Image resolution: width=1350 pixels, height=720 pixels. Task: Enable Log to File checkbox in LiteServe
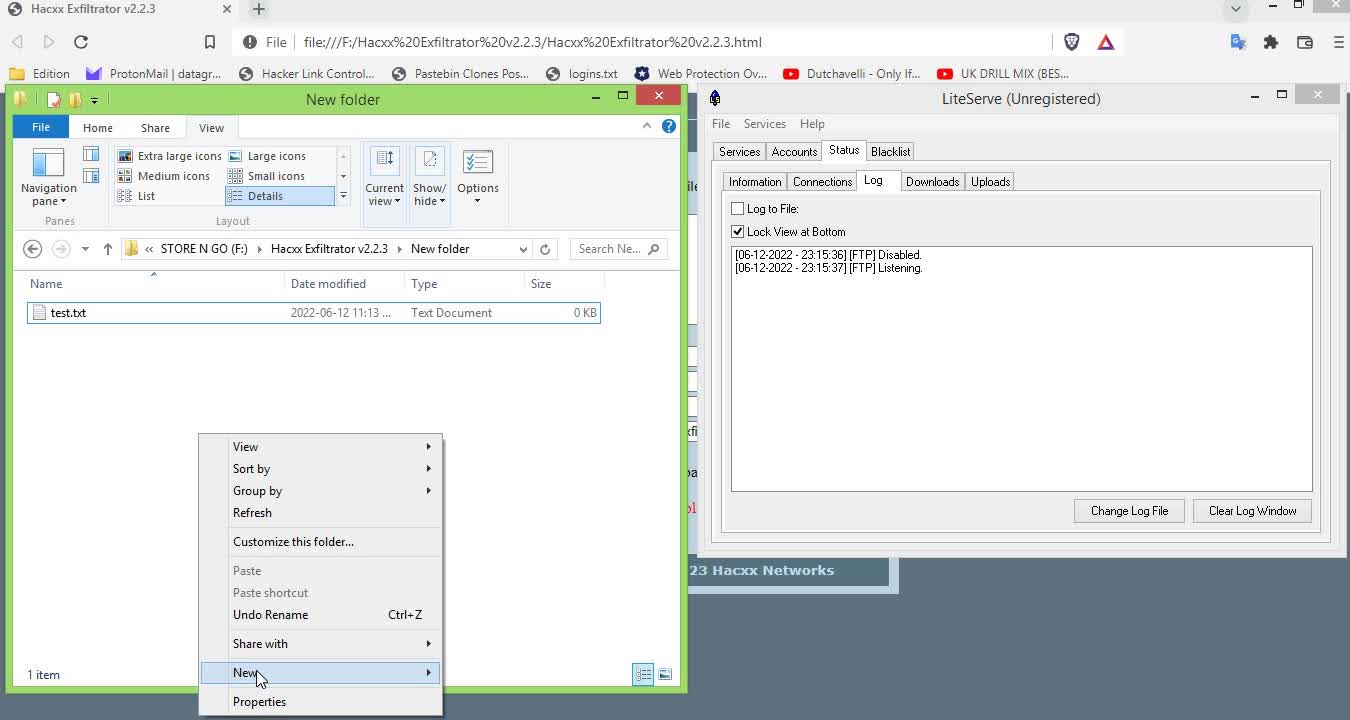[738, 209]
